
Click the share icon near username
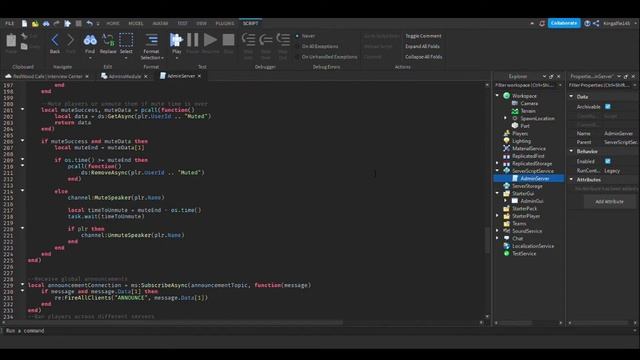coord(596,24)
